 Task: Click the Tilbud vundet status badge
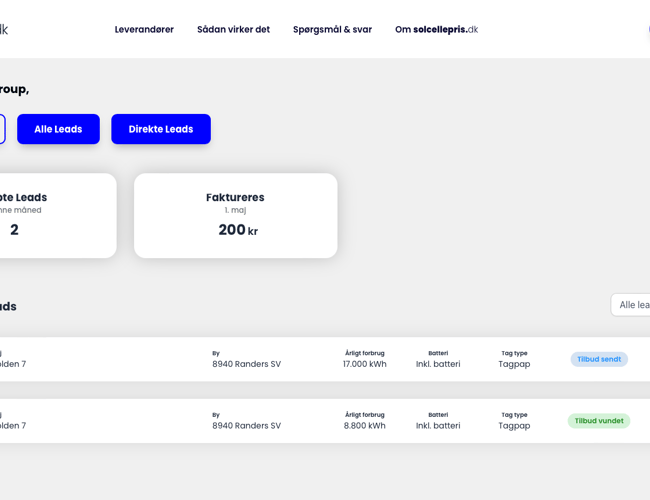(x=599, y=421)
